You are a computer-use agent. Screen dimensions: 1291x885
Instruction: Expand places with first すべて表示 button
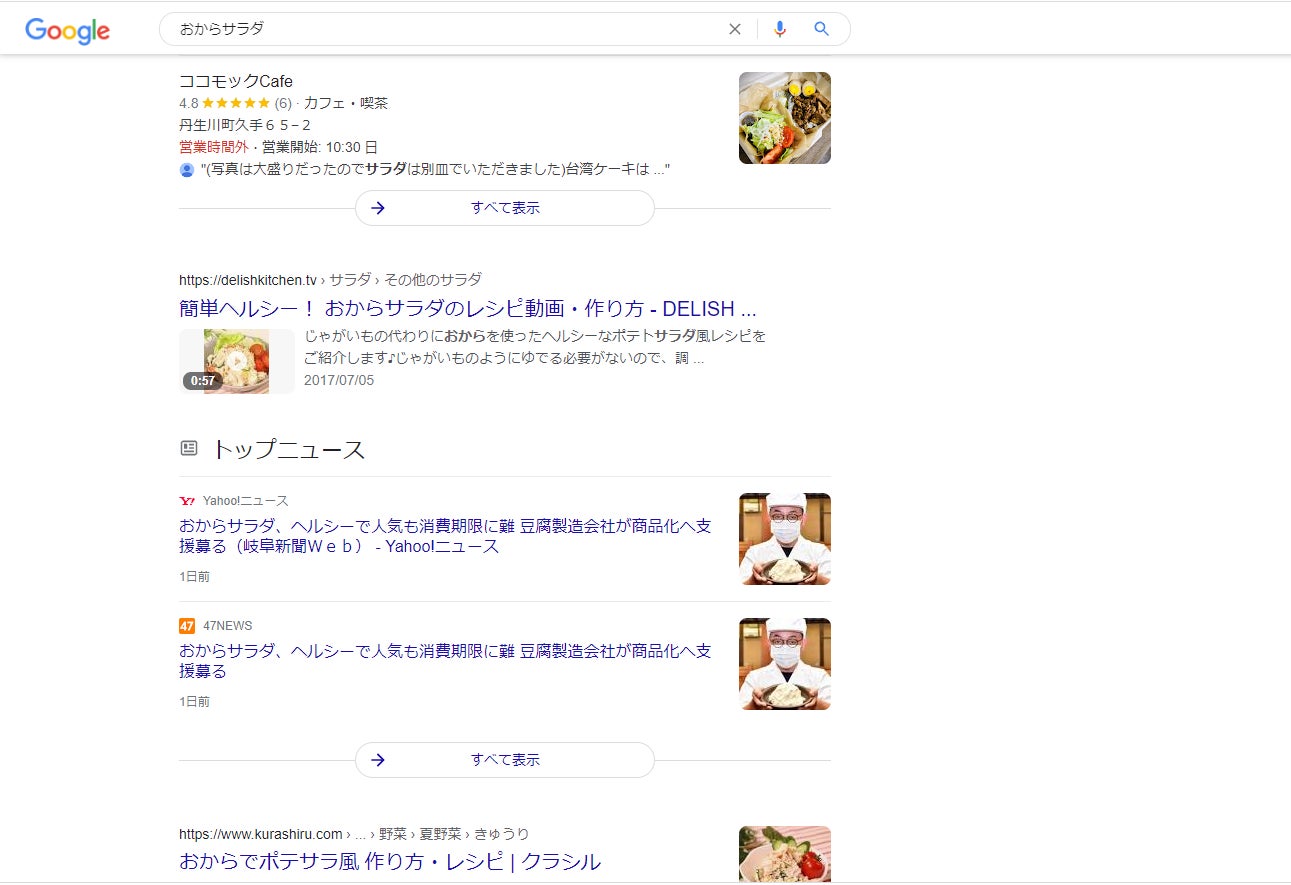pos(505,208)
